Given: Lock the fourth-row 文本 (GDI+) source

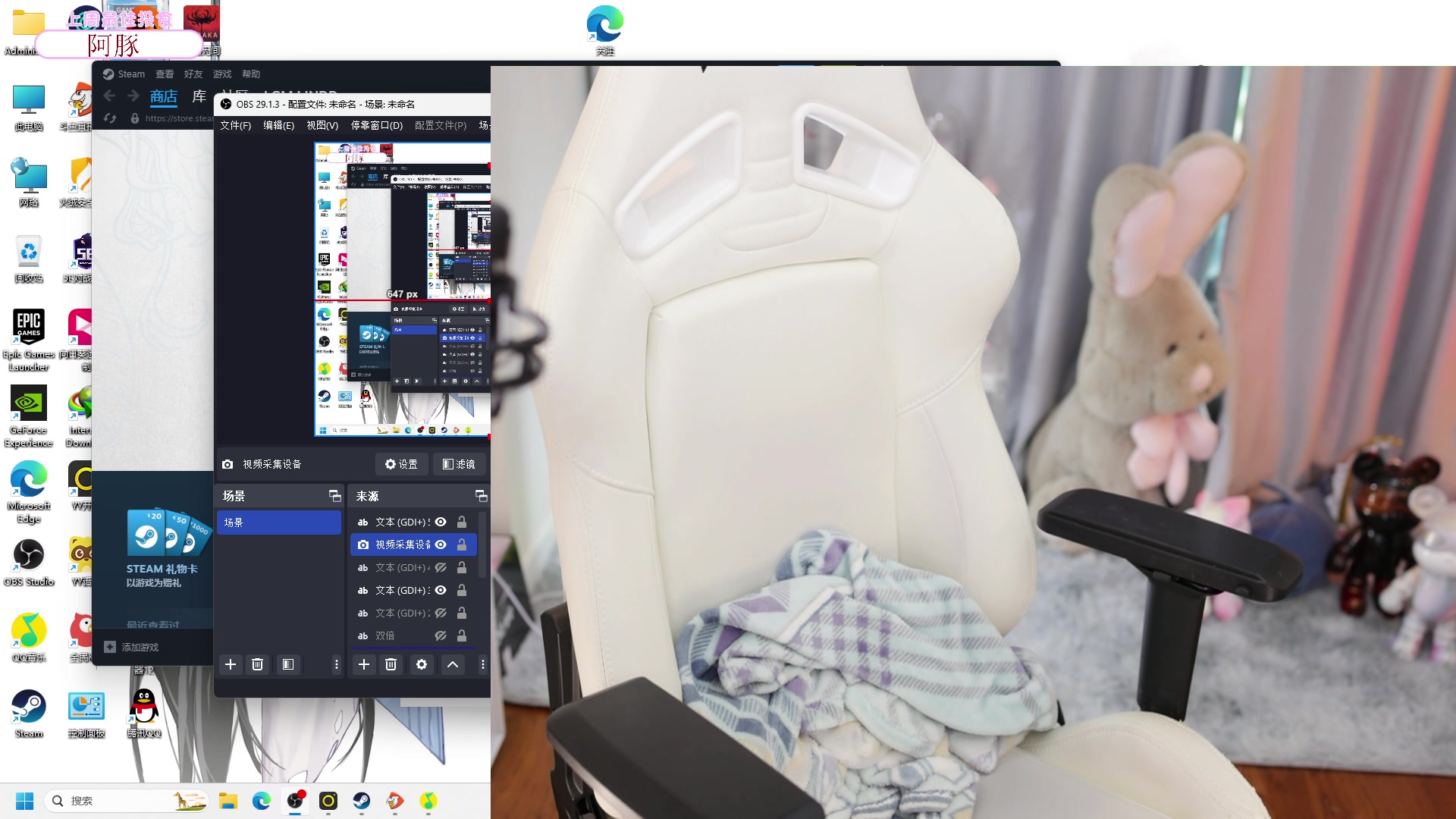Looking at the screenshot, I should point(462,590).
